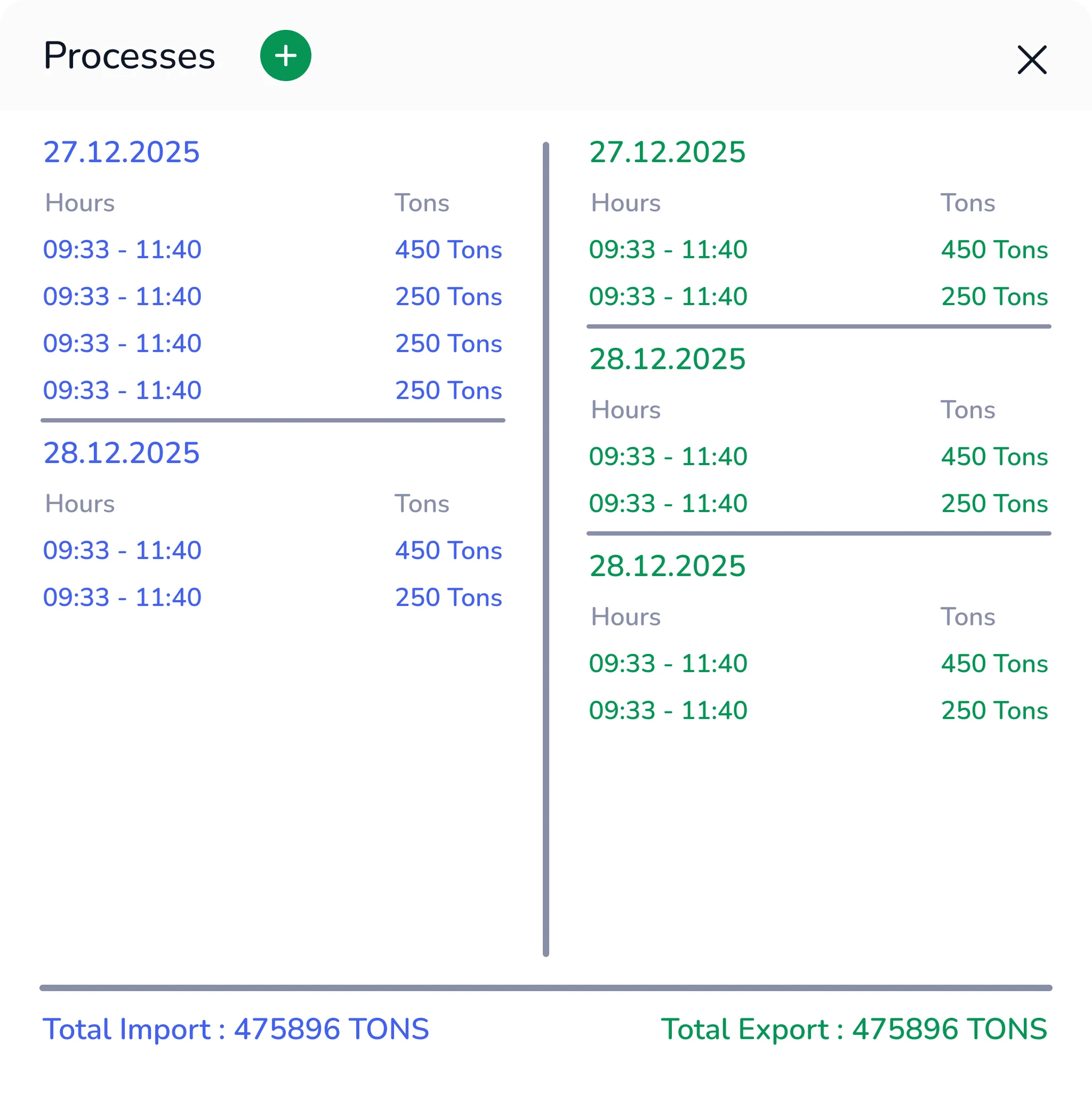Click Hours header under blue 27.12.2025

[80, 203]
